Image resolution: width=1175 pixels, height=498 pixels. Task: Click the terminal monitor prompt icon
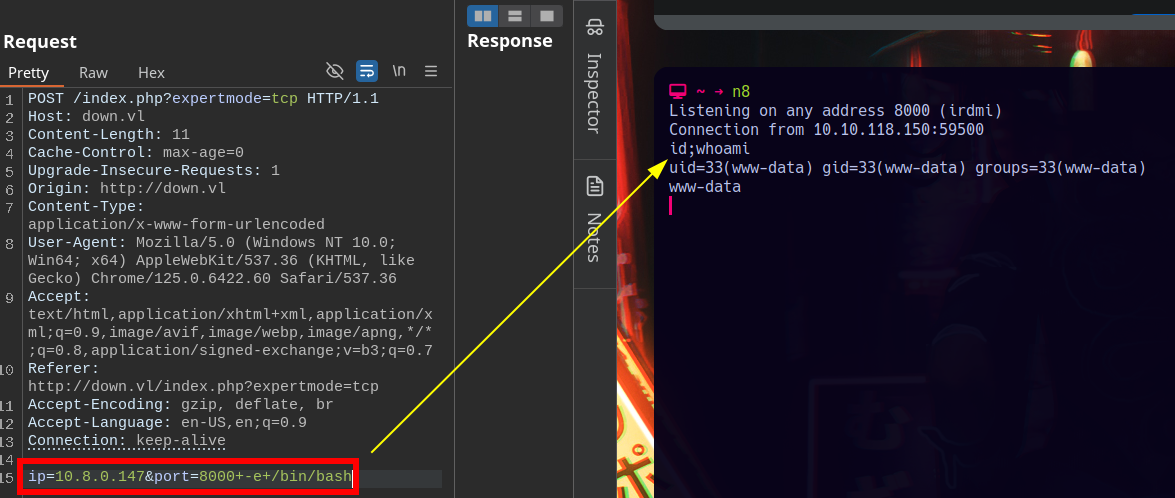[x=677, y=92]
